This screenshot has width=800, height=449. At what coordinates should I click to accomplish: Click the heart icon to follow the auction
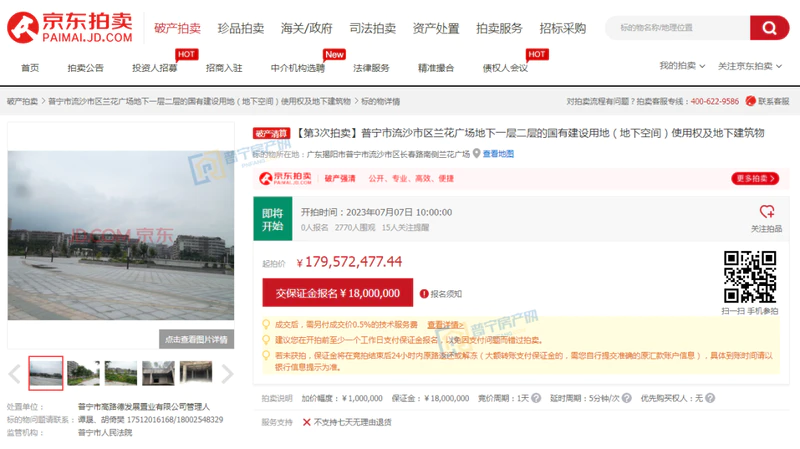[766, 211]
